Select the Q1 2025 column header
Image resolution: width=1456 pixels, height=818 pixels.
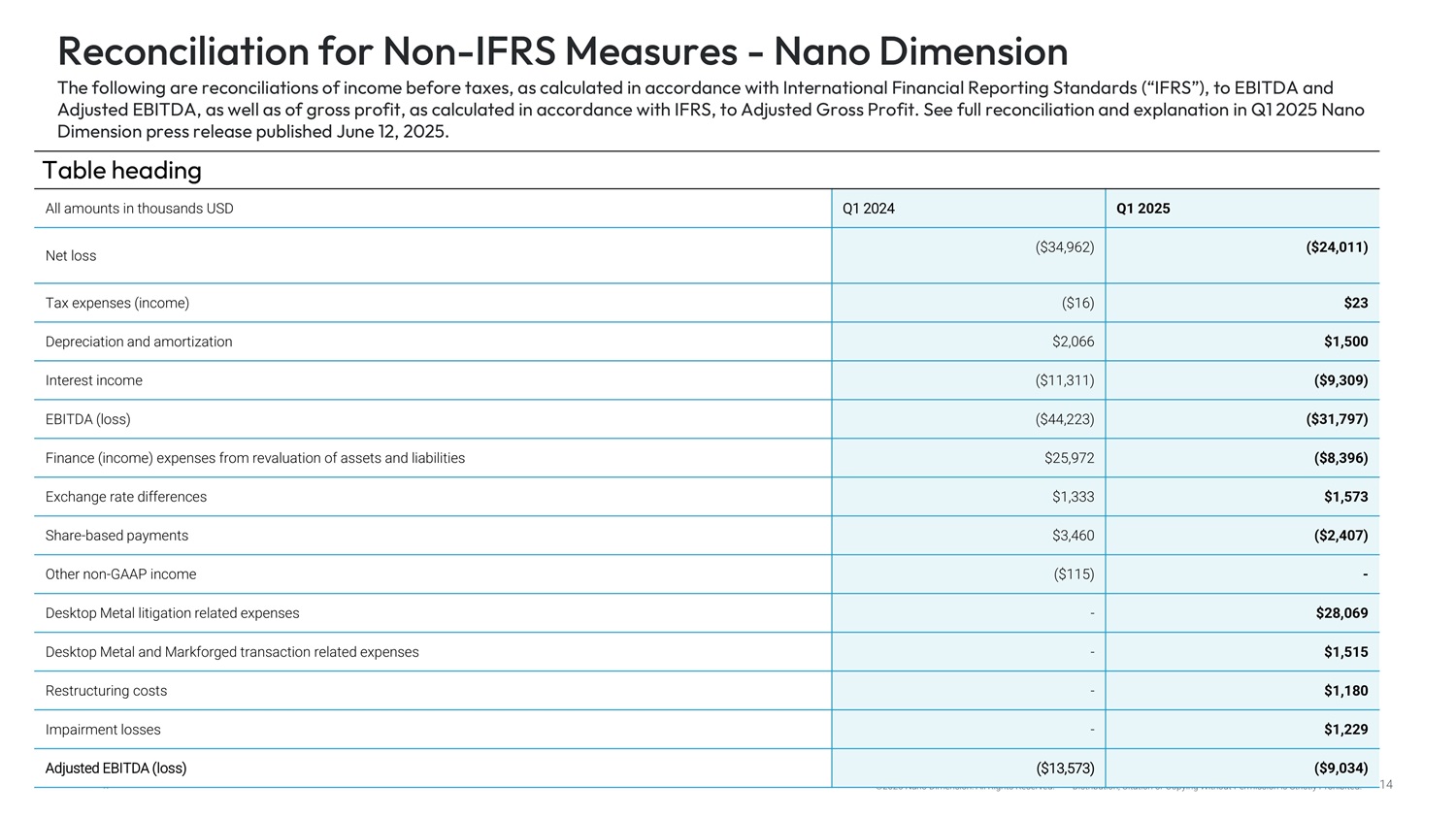point(1142,209)
